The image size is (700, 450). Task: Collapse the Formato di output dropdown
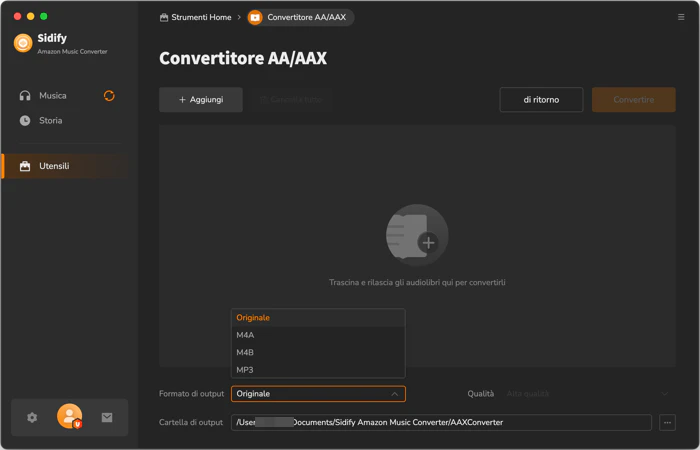pos(318,394)
